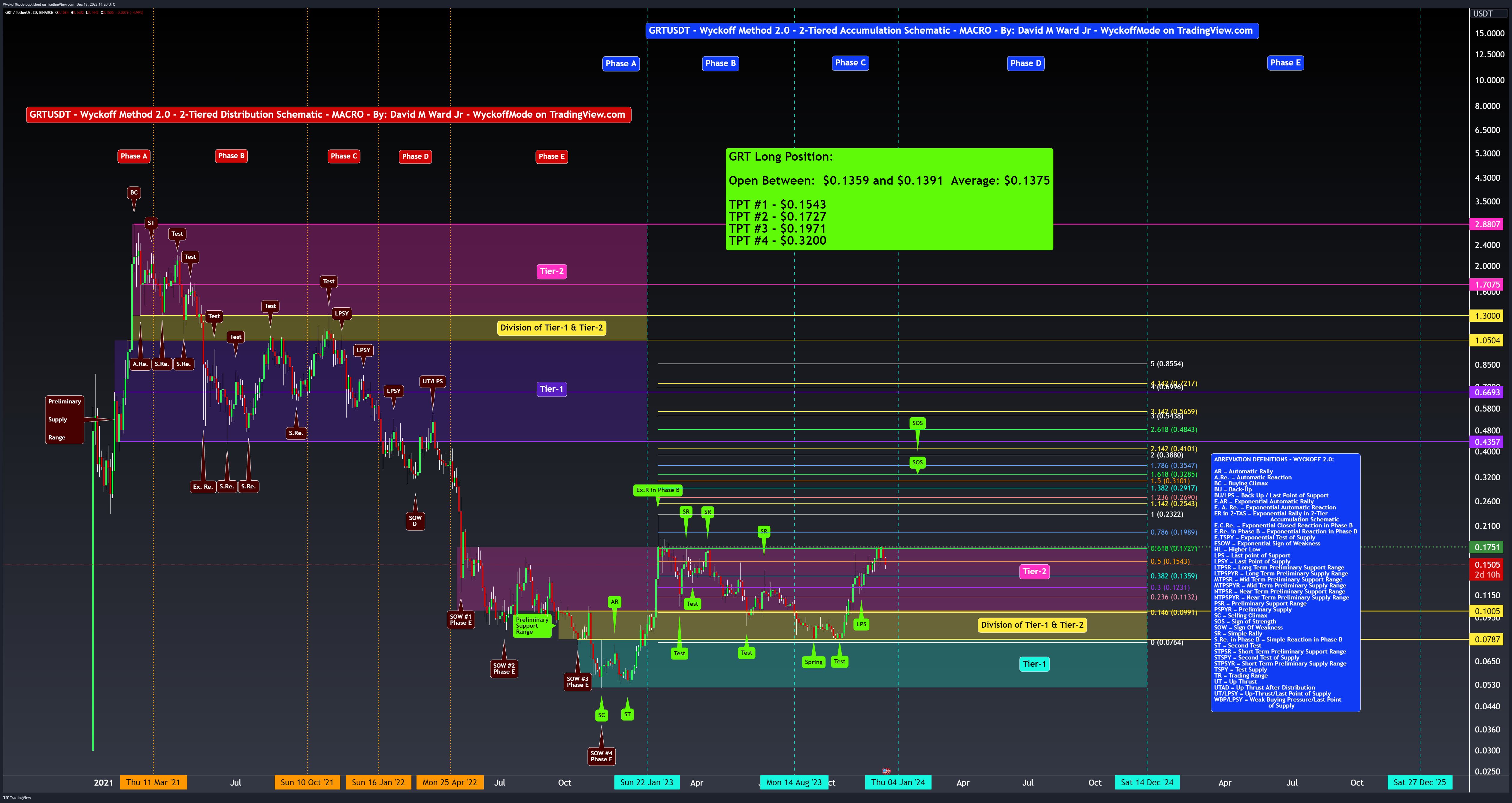Select the A.Re. callout label
Screen dimensions: 1512x803
pos(140,364)
